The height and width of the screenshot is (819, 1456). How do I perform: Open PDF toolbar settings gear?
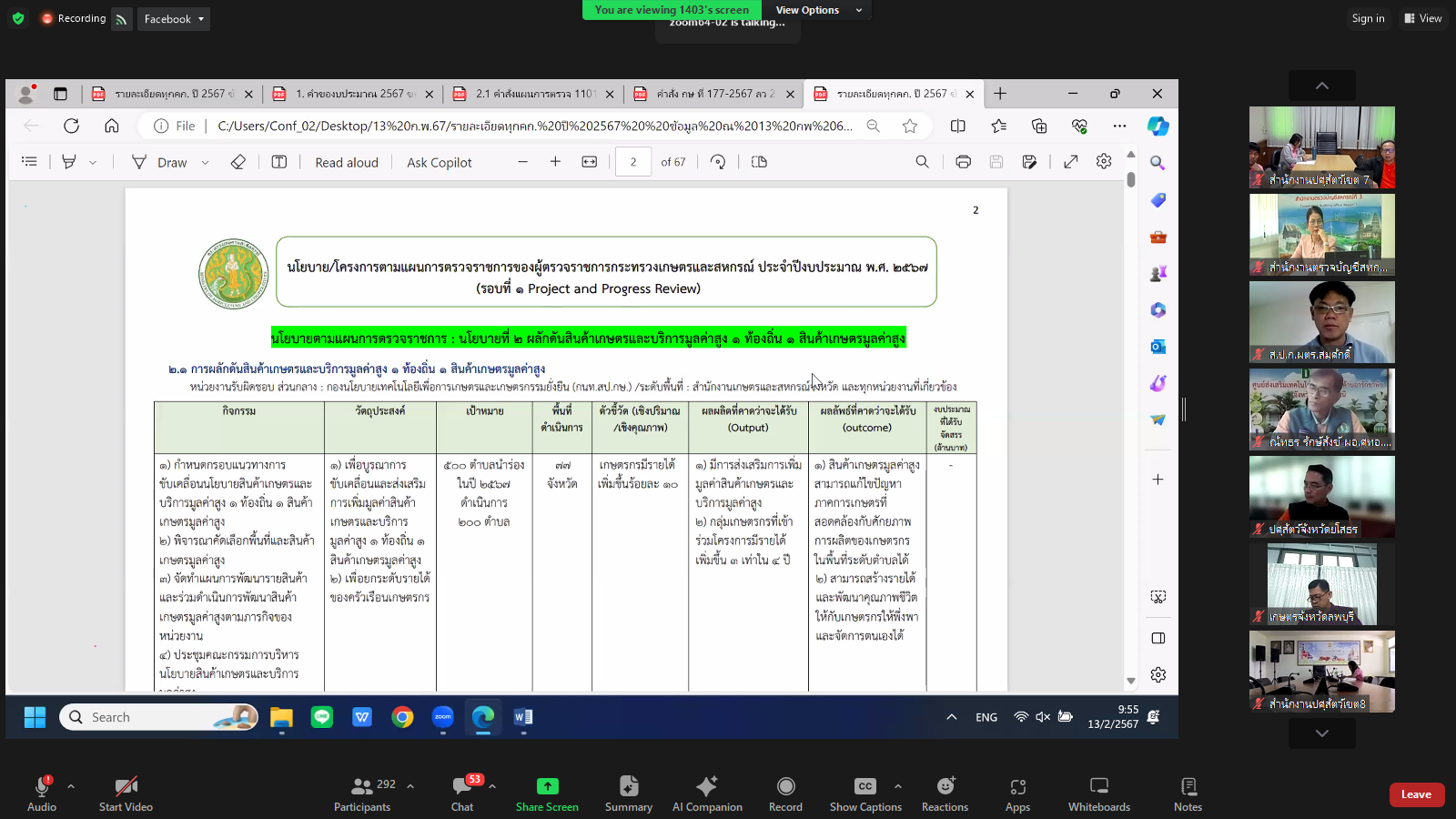click(1104, 162)
